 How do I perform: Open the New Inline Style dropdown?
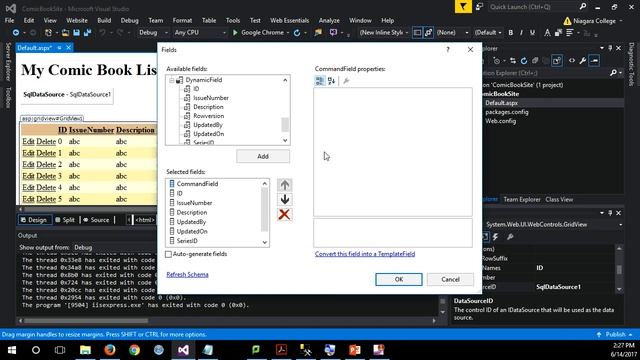pyautogui.click(x=383, y=33)
